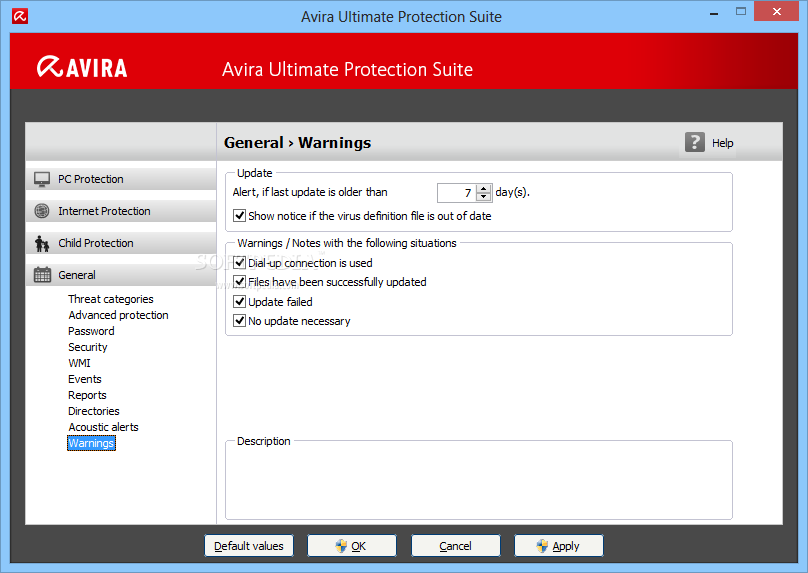Click the General calendar icon

point(42,275)
